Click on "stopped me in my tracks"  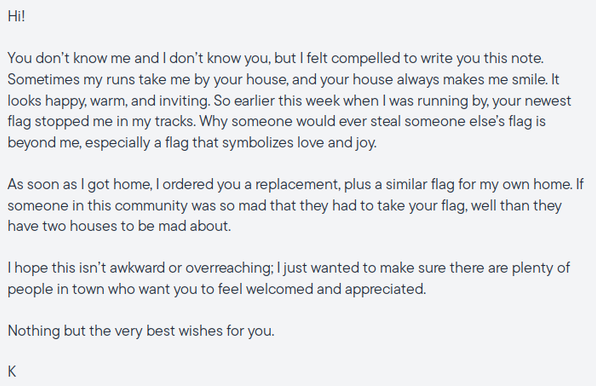pos(115,122)
